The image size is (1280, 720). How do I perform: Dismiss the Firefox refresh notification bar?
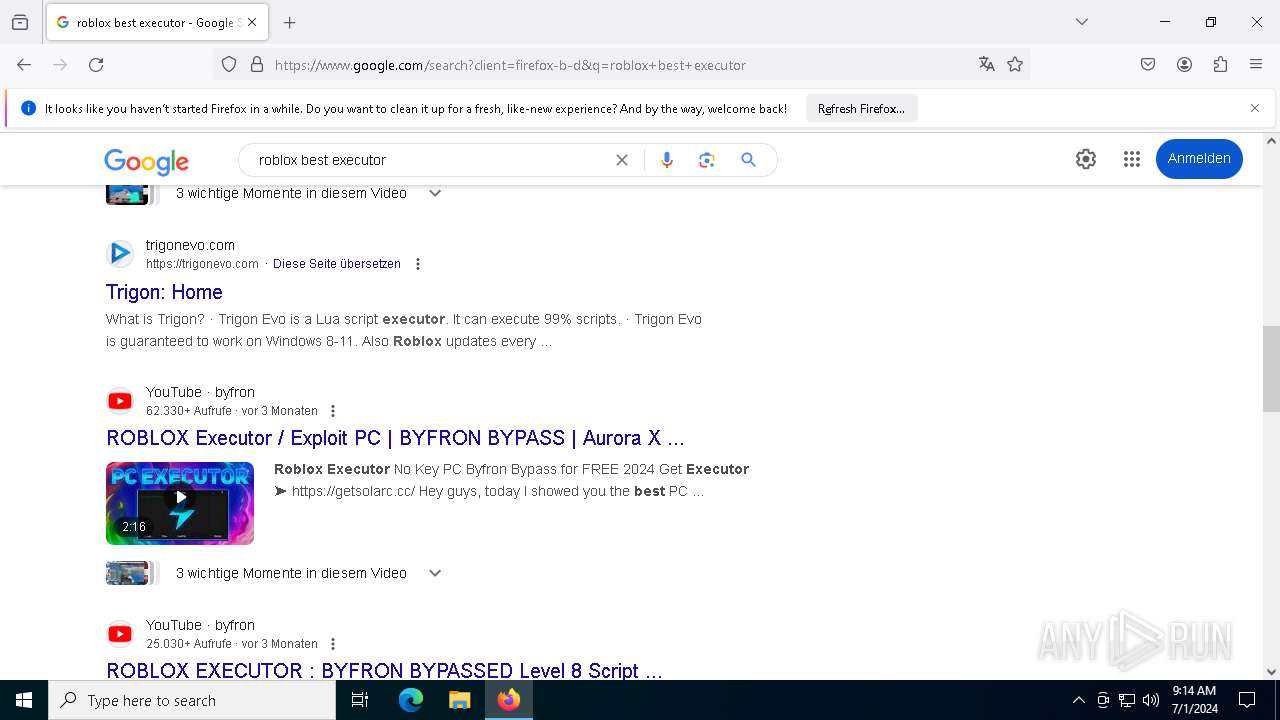click(1255, 108)
